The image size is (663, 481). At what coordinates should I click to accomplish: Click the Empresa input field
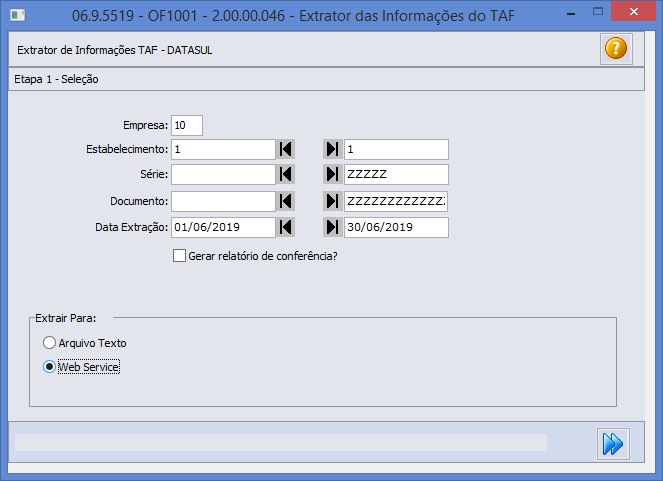click(187, 125)
